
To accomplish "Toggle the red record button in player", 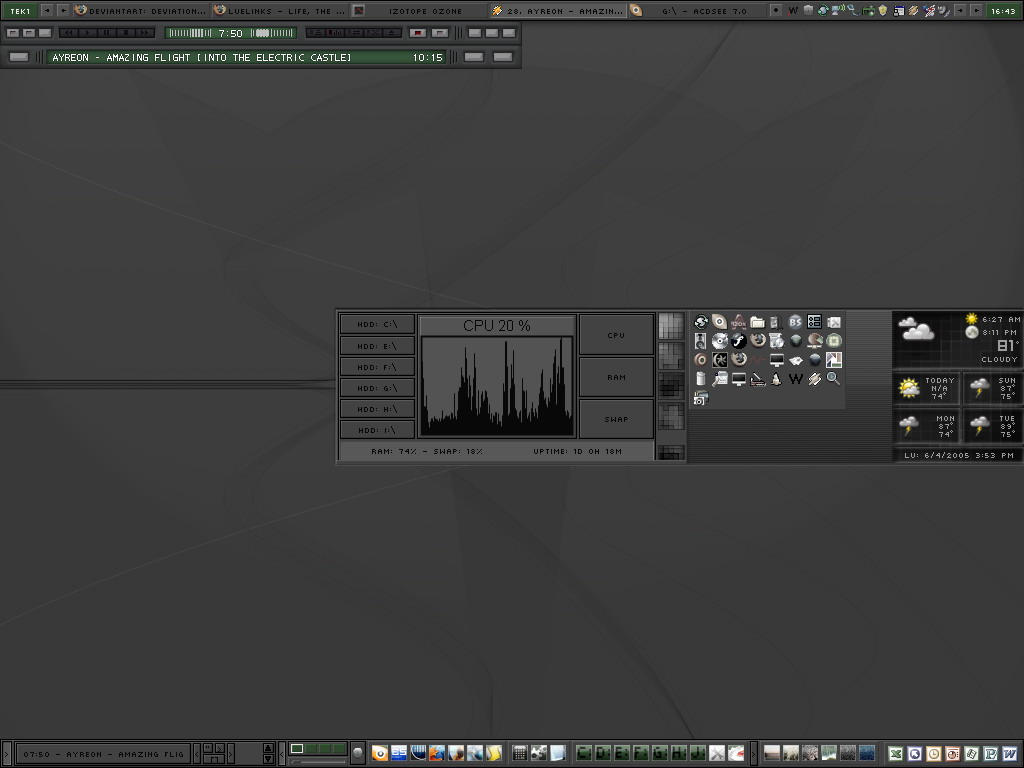I will point(419,33).
